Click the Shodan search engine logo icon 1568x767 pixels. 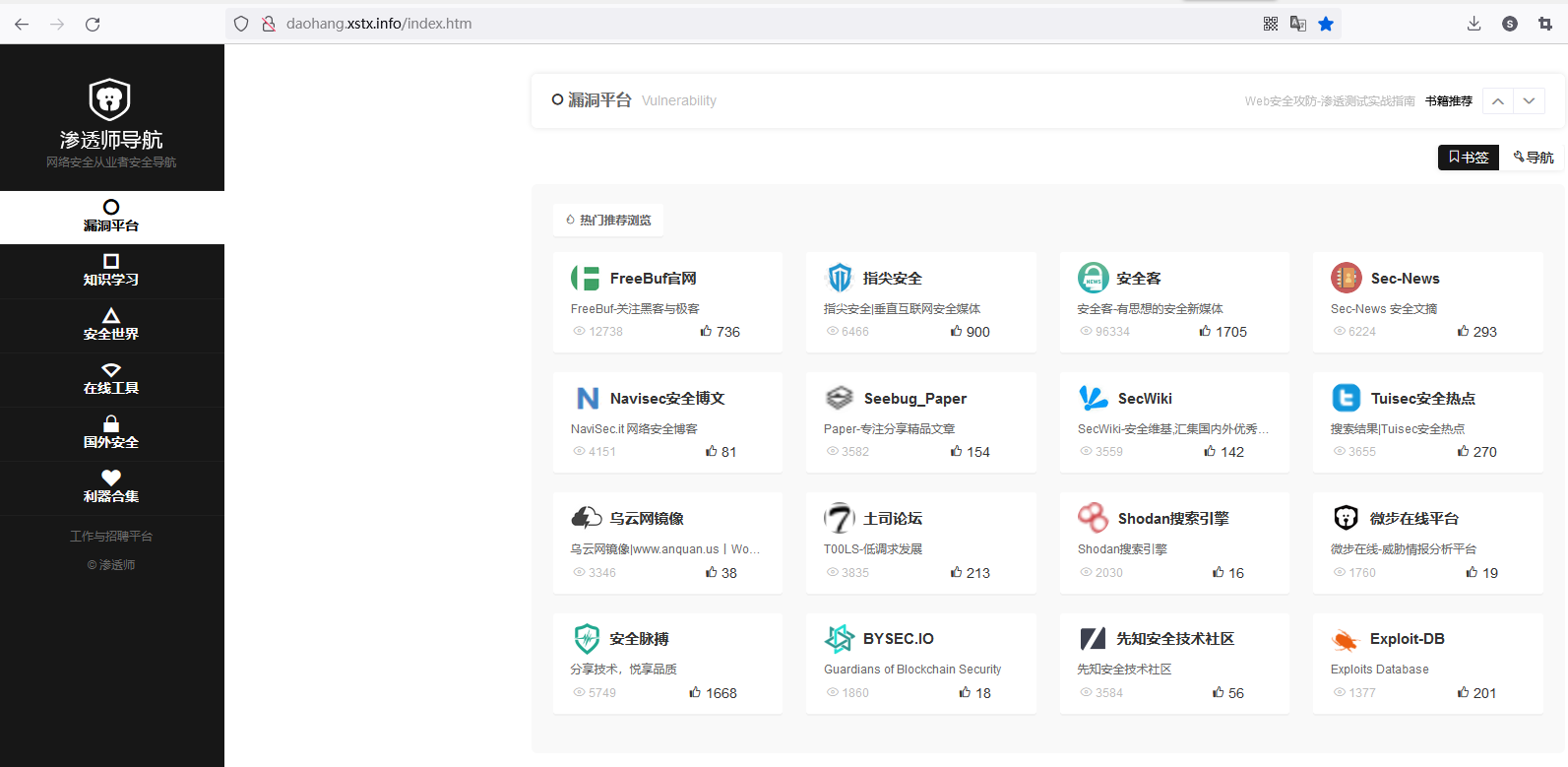[1093, 518]
